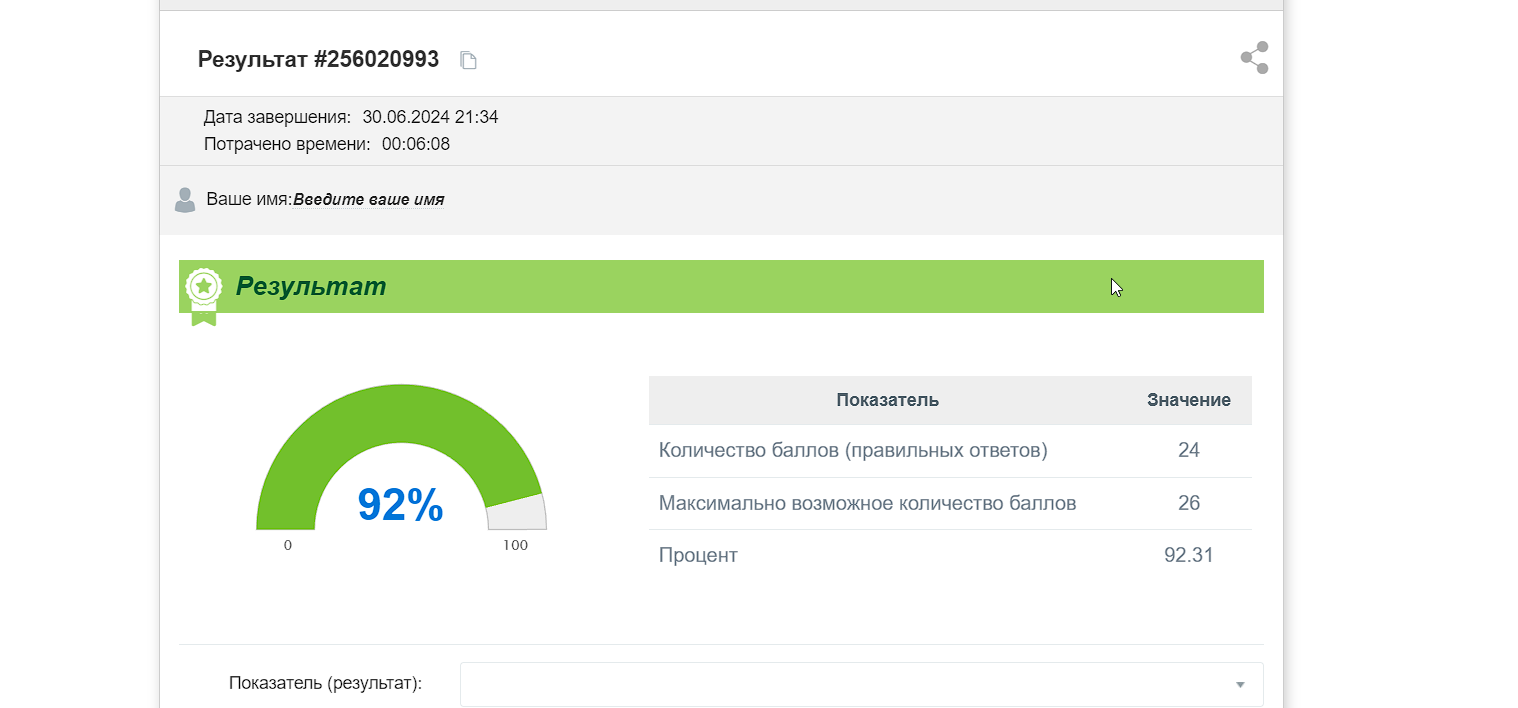
Task: Click the completion date 30.06.2024 21:34
Action: click(430, 117)
